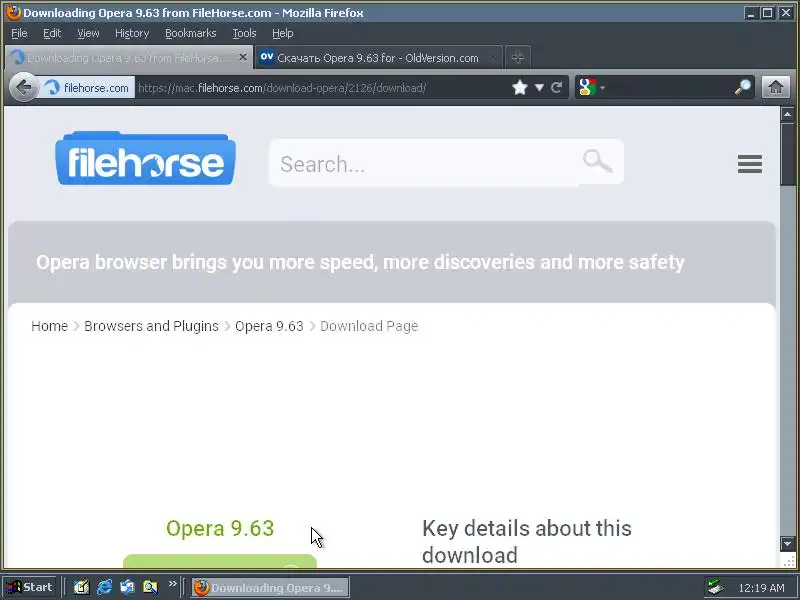The image size is (800, 600).
Task: Open the Google search engine selector
Action: (592, 88)
